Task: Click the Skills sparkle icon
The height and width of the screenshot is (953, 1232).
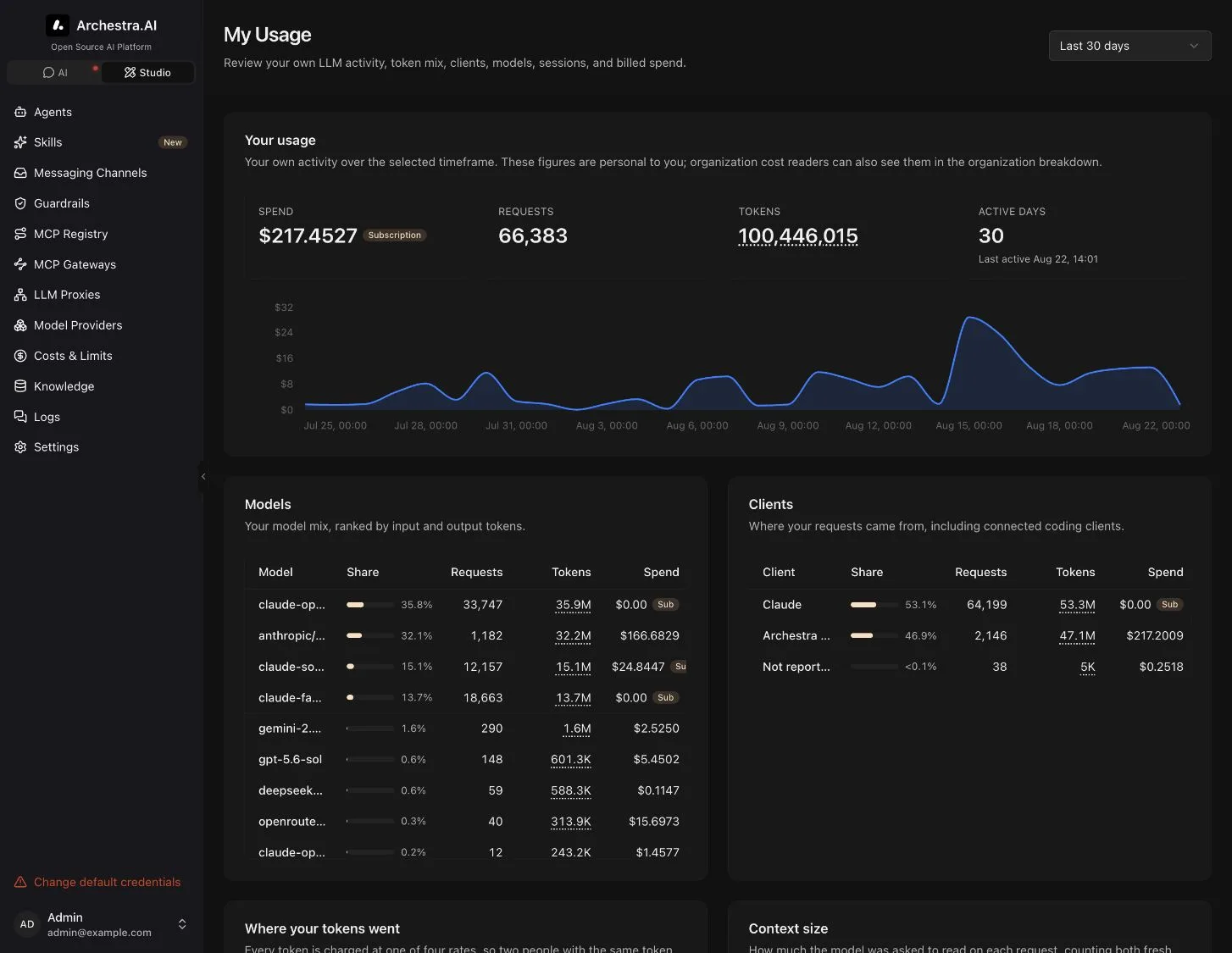Action: click(x=20, y=142)
